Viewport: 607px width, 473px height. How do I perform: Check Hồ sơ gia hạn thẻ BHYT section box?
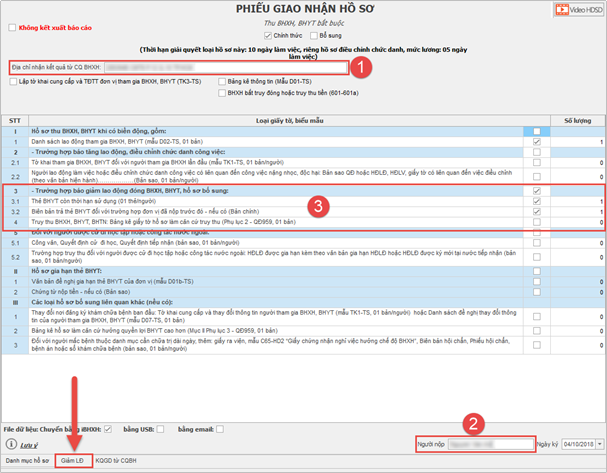click(x=537, y=271)
